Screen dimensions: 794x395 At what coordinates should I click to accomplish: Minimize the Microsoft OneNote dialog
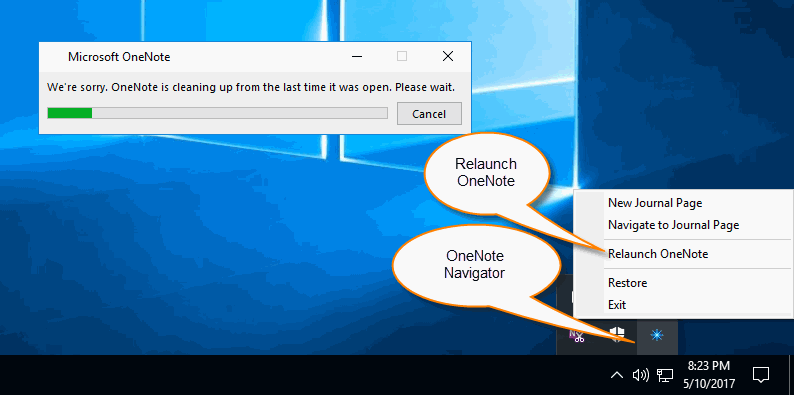pyautogui.click(x=357, y=57)
